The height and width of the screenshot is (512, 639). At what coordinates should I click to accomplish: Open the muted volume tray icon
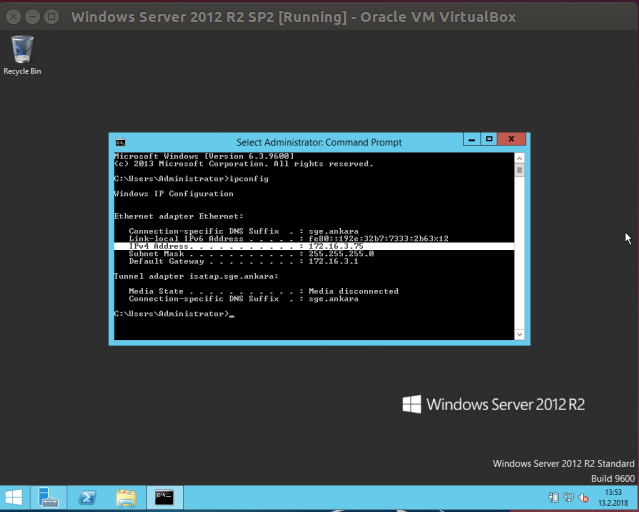(x=583, y=498)
